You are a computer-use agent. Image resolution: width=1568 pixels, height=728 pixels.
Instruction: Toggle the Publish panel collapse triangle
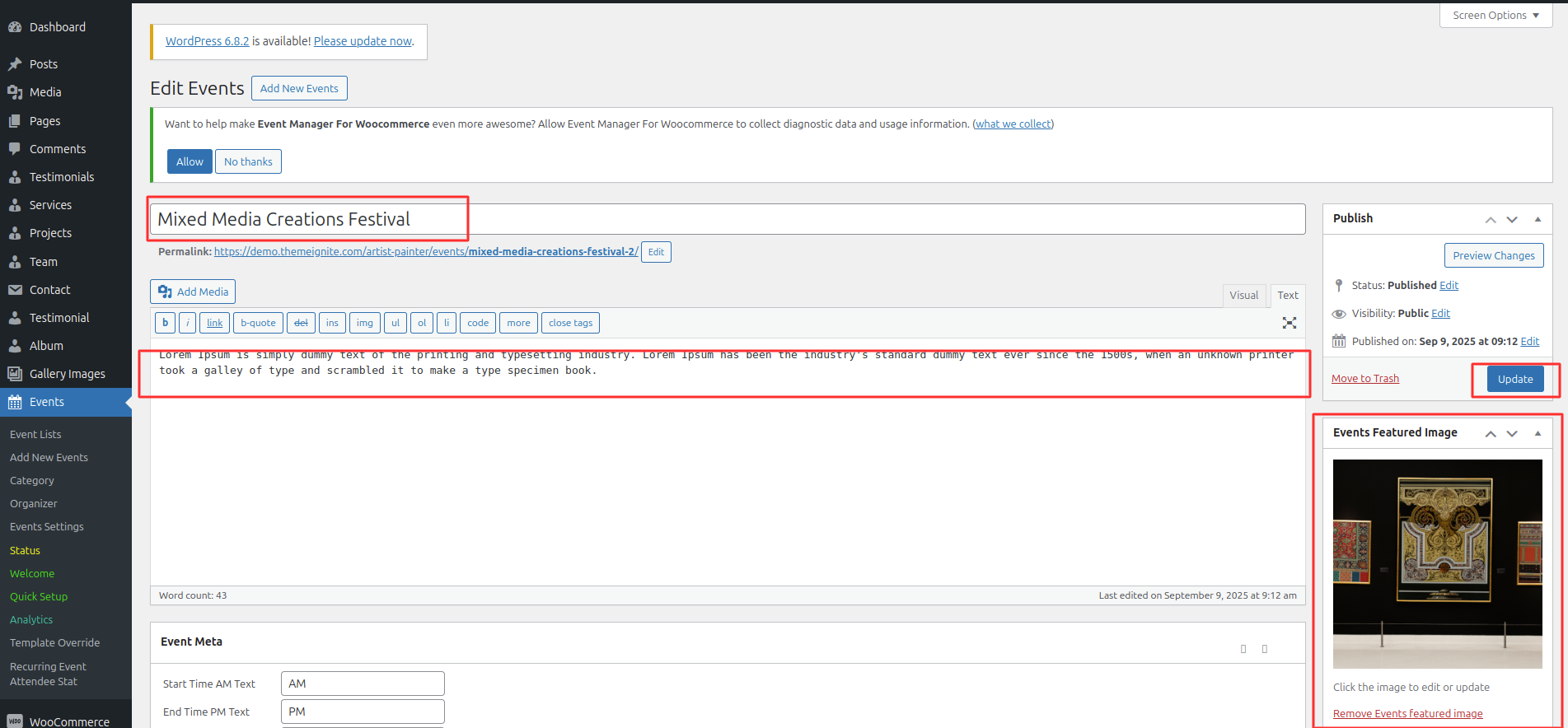tap(1538, 219)
